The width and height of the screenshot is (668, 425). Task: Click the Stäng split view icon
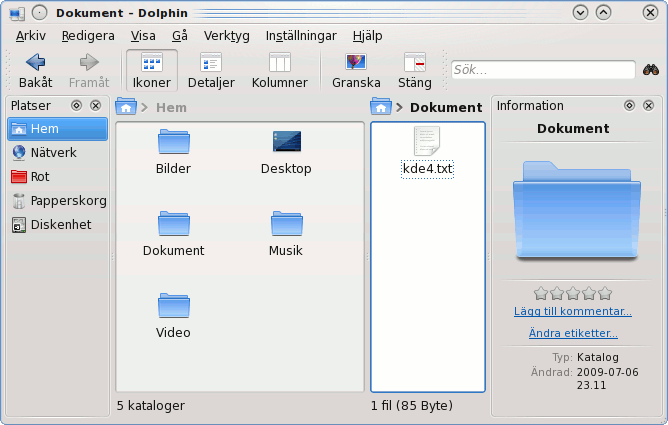point(414,70)
